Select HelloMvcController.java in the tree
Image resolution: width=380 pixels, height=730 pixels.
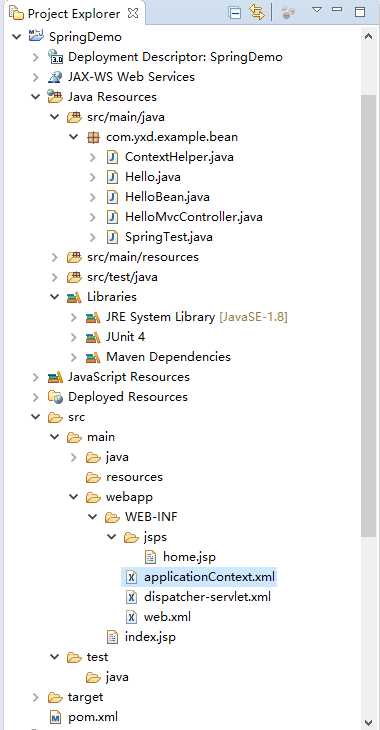coord(194,217)
